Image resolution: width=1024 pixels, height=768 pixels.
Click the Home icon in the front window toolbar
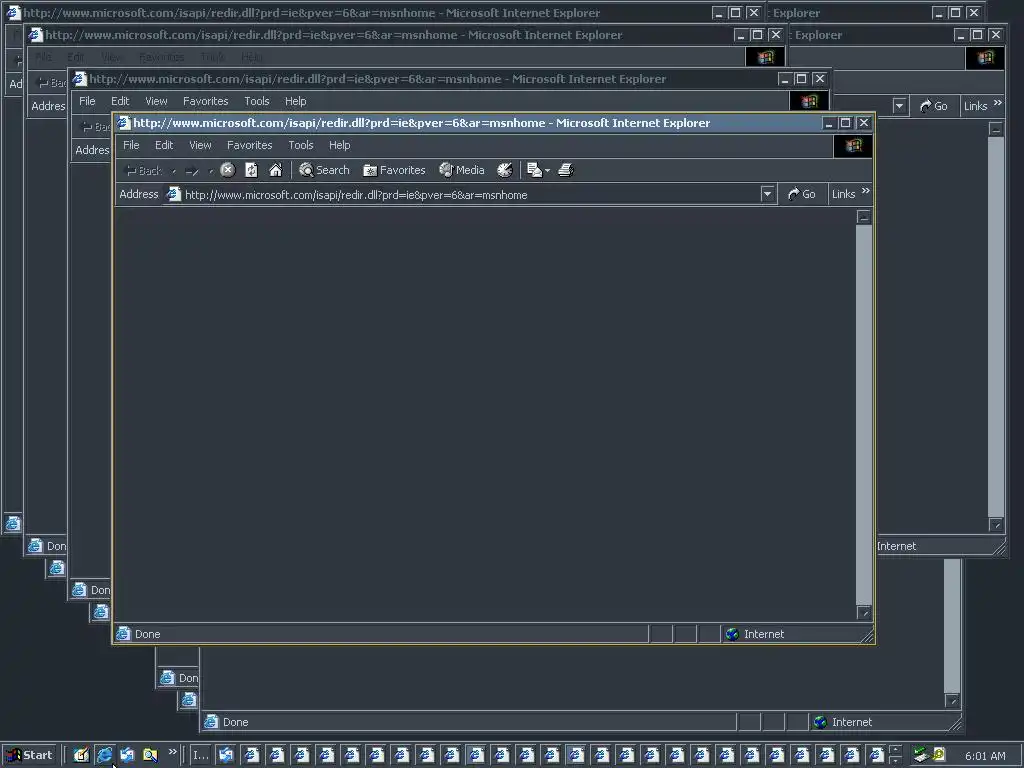pyautogui.click(x=276, y=170)
